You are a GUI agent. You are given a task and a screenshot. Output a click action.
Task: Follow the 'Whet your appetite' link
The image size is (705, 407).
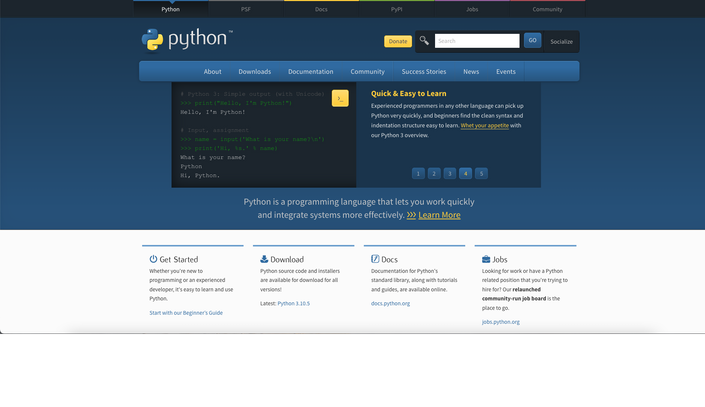pos(485,125)
